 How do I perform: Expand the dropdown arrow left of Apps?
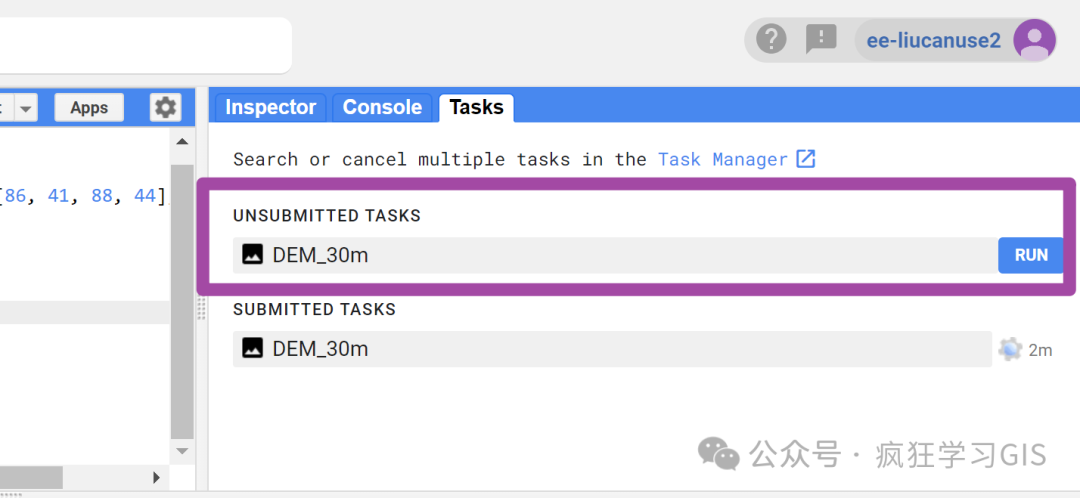(26, 108)
